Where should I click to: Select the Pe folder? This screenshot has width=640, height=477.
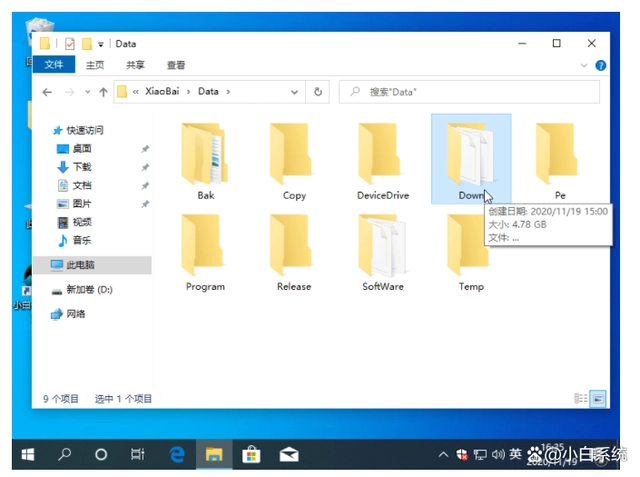(x=560, y=161)
